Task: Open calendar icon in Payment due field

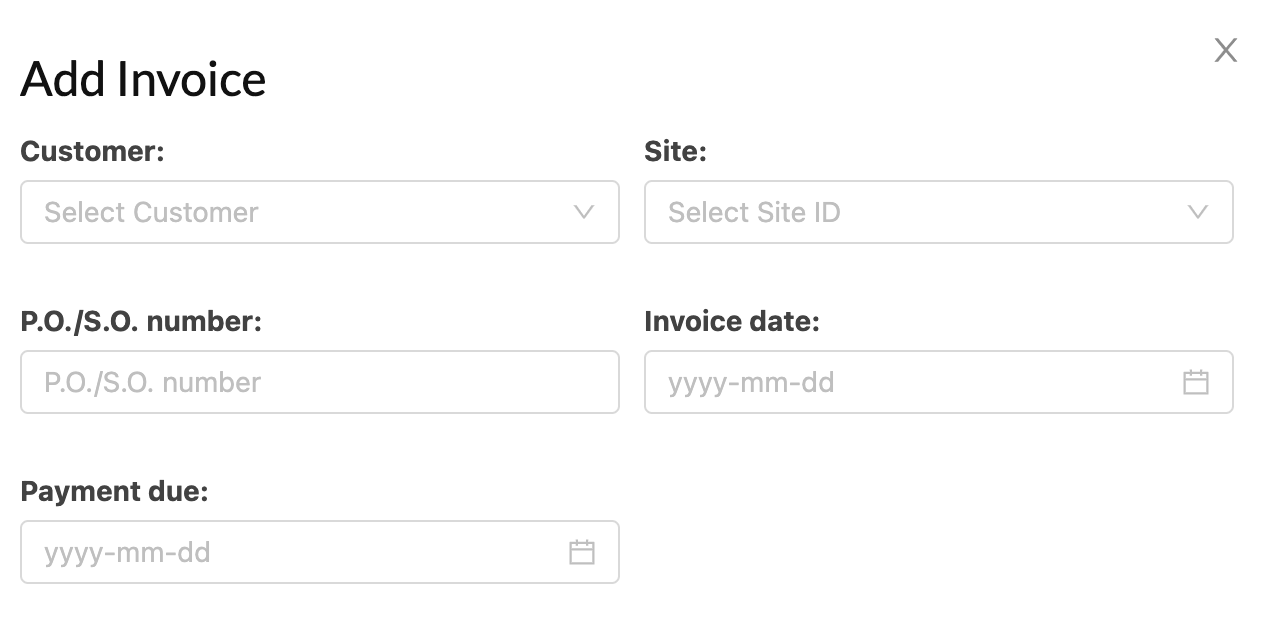Action: pyautogui.click(x=582, y=552)
